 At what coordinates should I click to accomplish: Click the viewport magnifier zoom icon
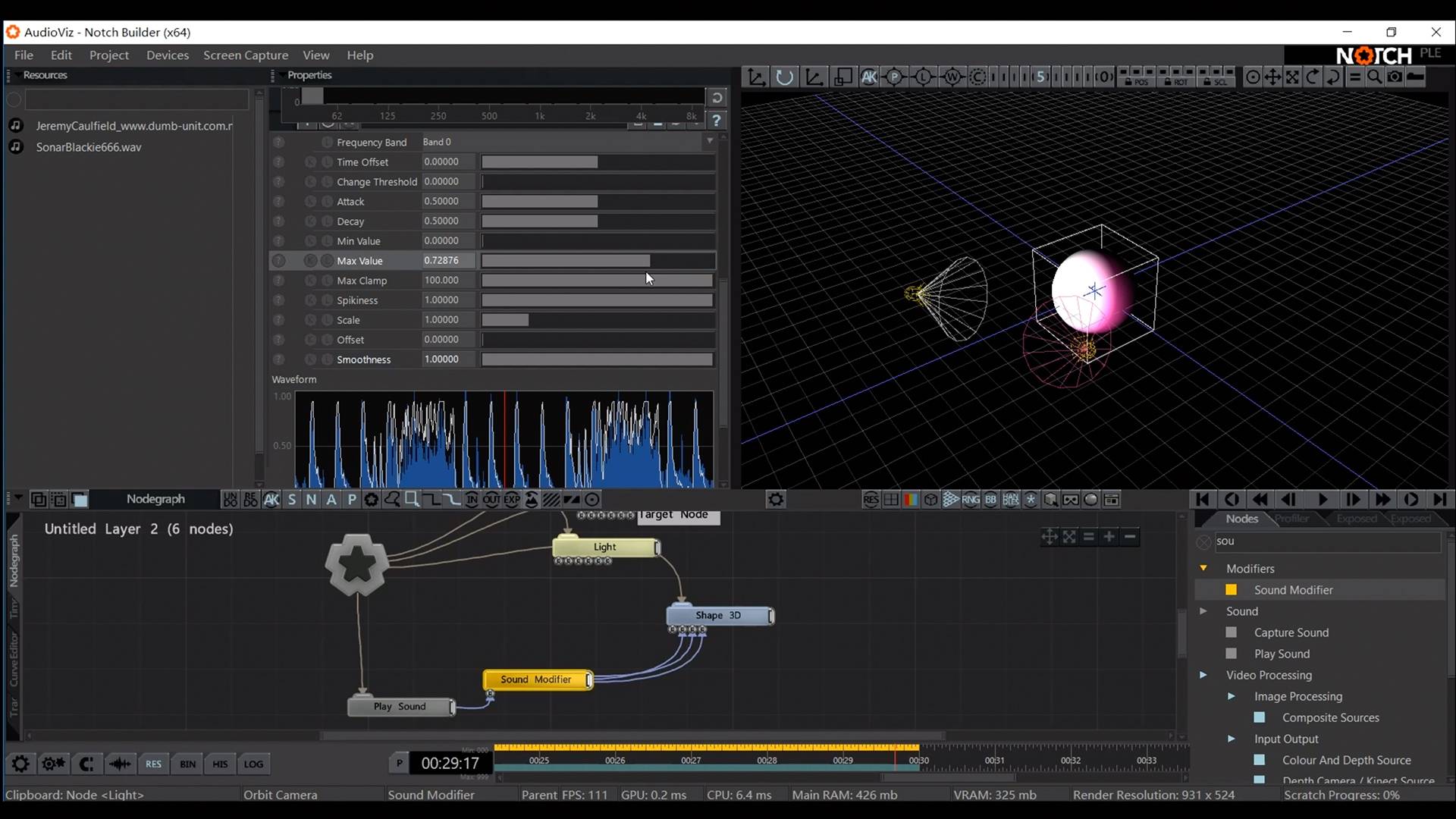tap(1373, 77)
